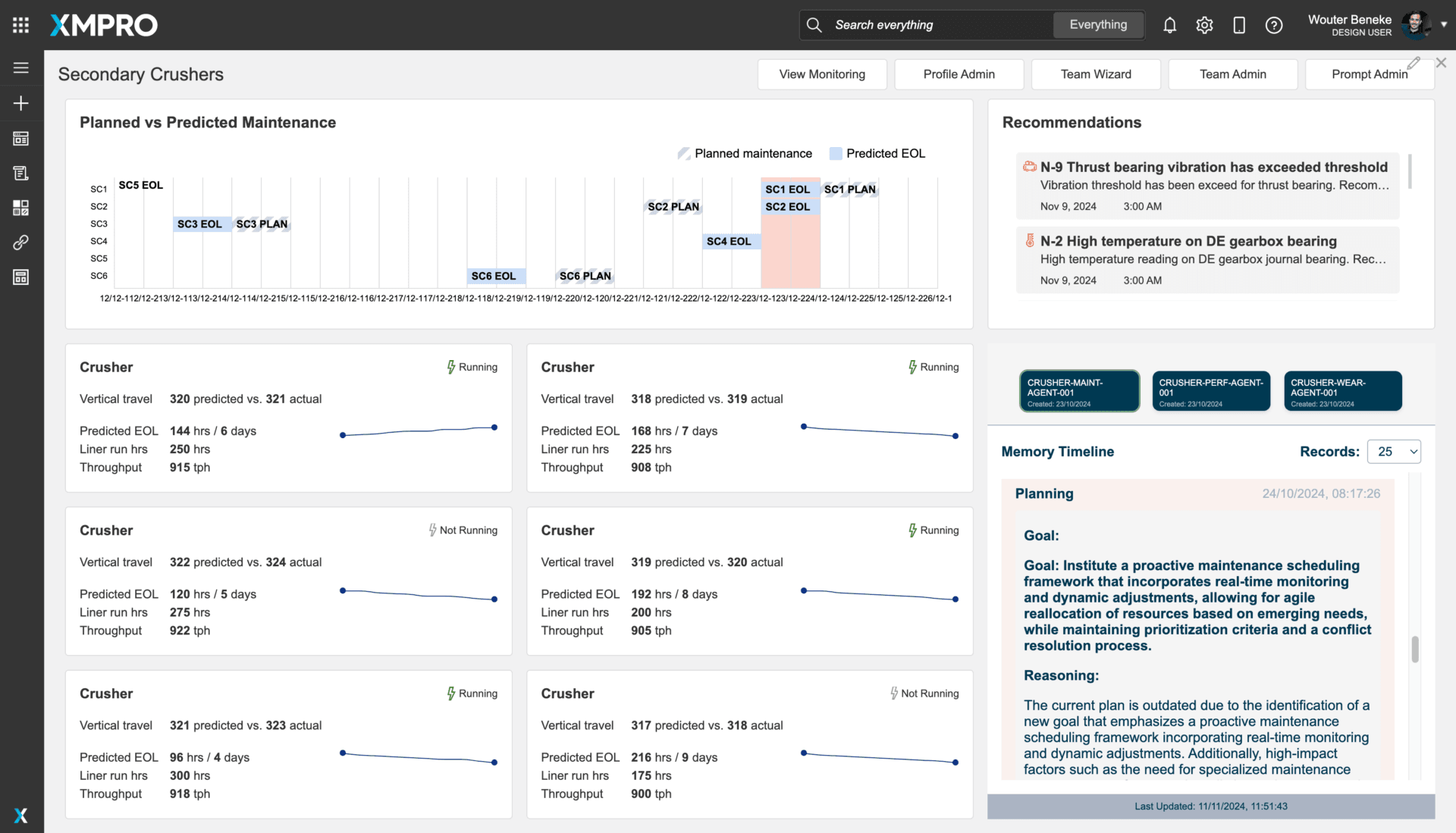Expand the user profile dropdown arrow

pos(1444,25)
